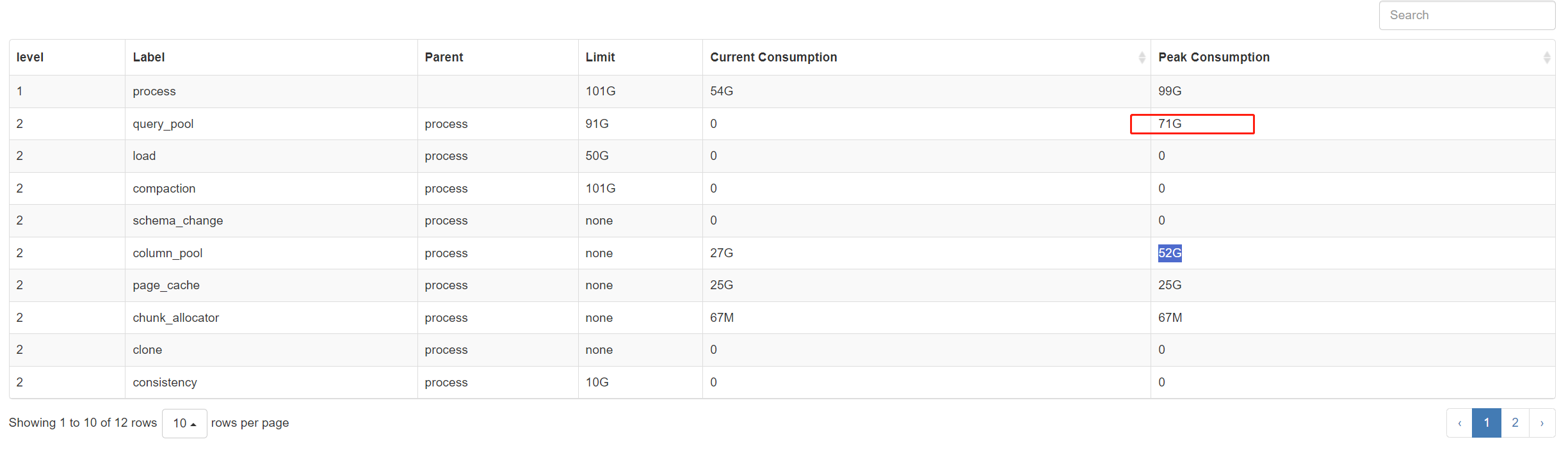The height and width of the screenshot is (453, 1568).
Task: Click the Current Consumption sort arrows icon
Action: 1142,58
